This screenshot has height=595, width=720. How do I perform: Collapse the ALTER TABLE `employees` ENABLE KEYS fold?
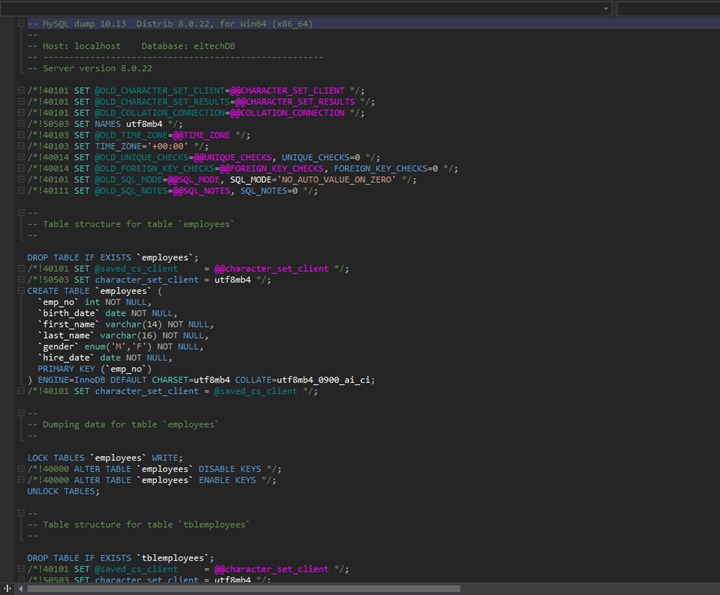click(21, 480)
